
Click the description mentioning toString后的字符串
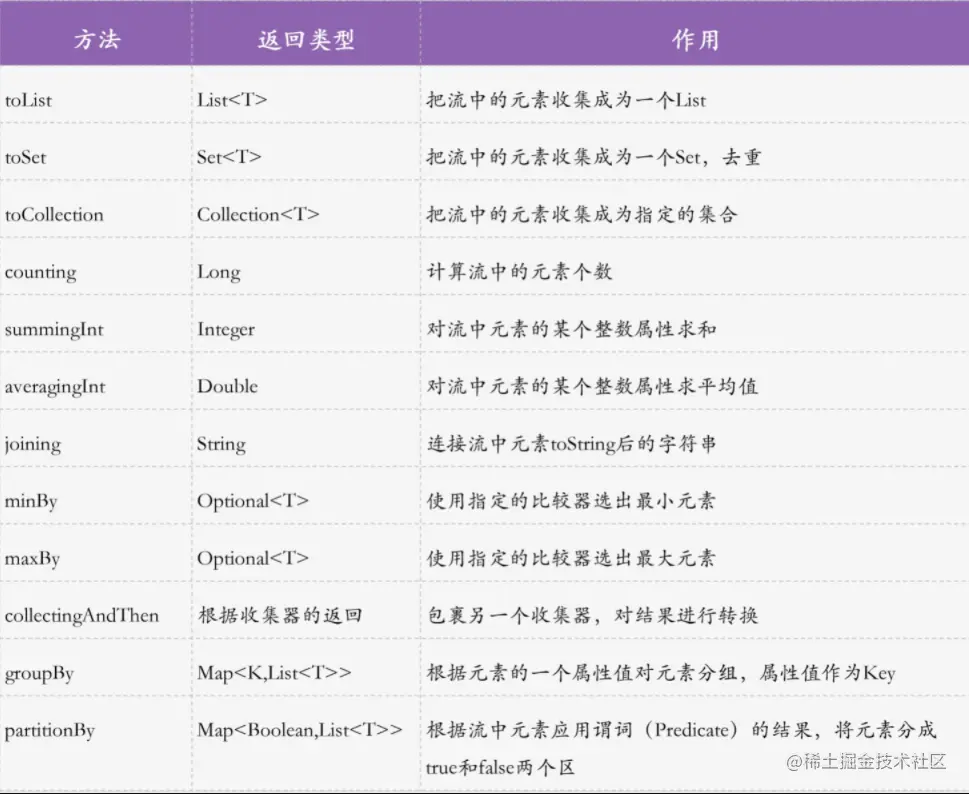click(572, 444)
